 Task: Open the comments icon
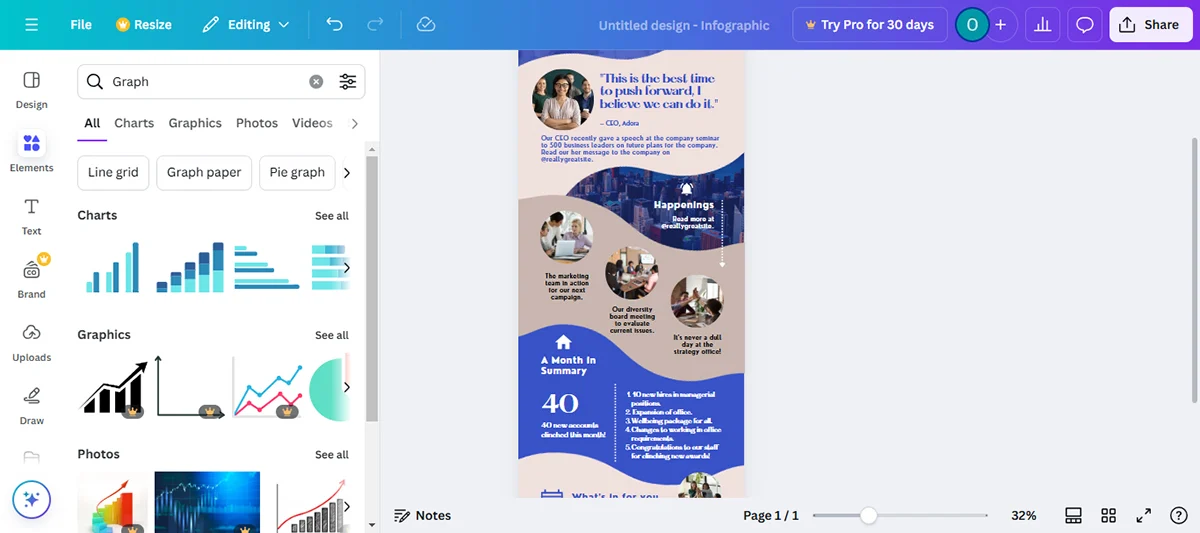1085,25
